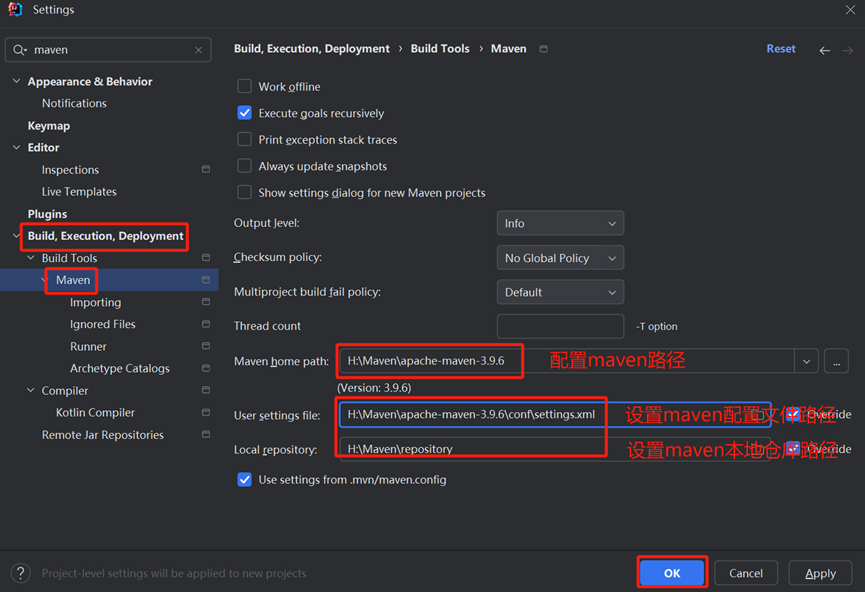Click project-level icon on Importing row
Viewport: 865px width, 592px height.
206,302
